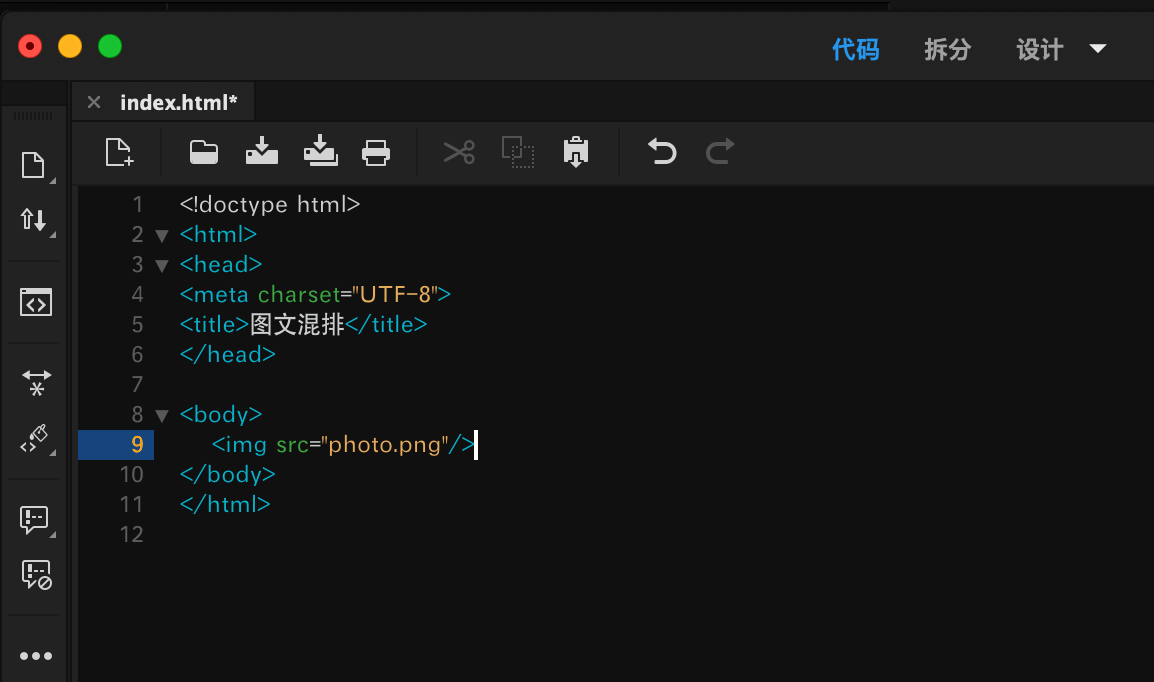Switch to 设计 (Design) view

1039,49
